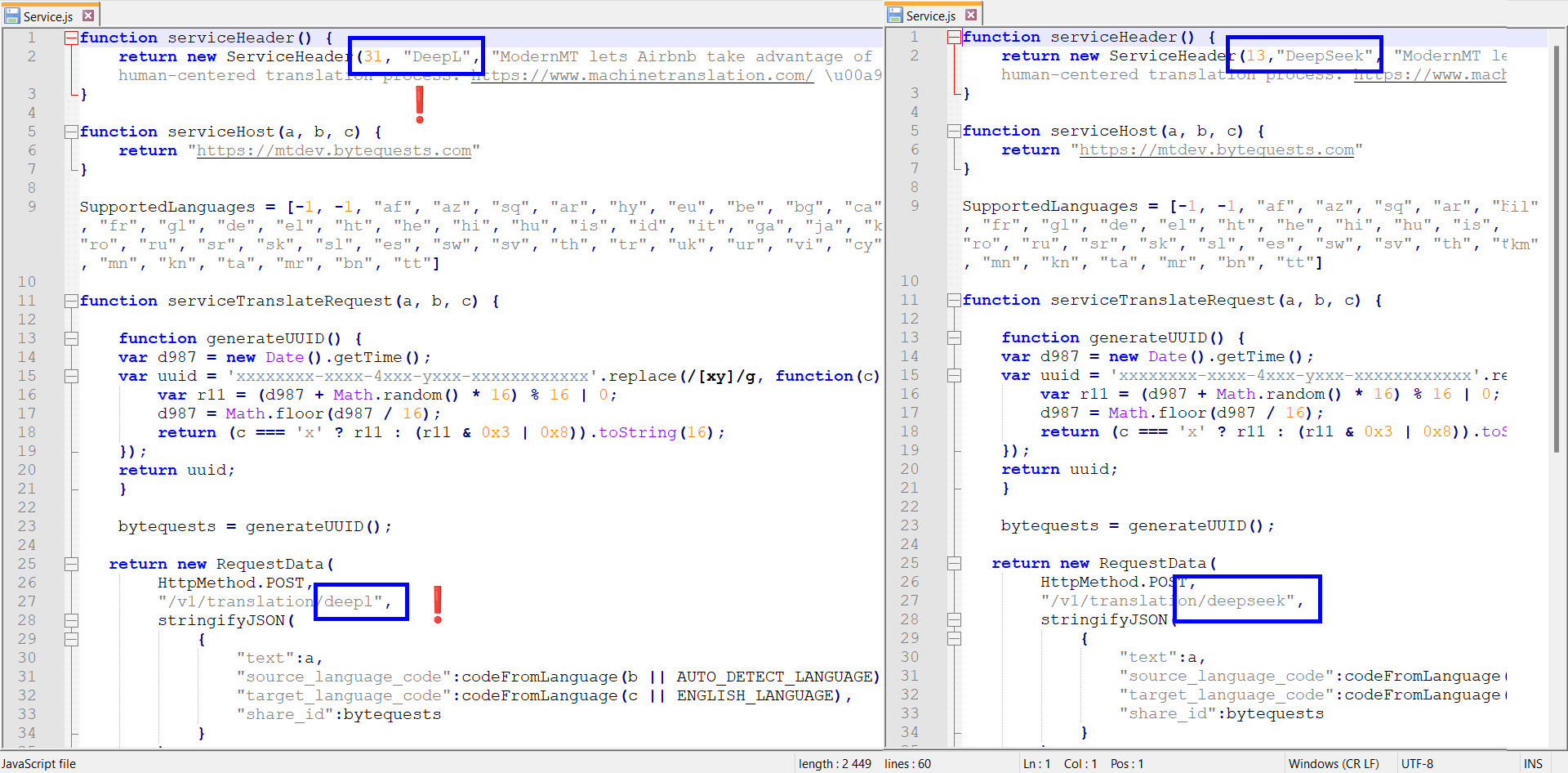The width and height of the screenshot is (1568, 773).
Task: Click line number 20 in right pane
Action: point(909,469)
